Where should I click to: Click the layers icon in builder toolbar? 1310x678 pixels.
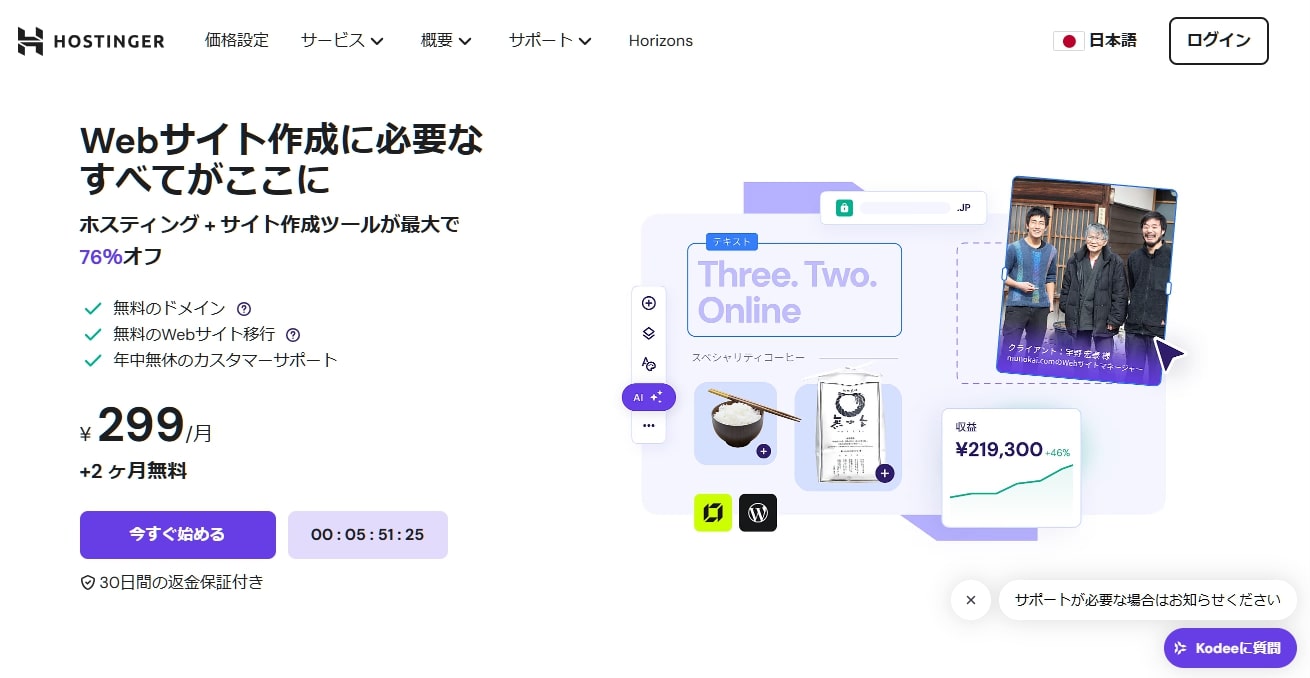(x=648, y=333)
